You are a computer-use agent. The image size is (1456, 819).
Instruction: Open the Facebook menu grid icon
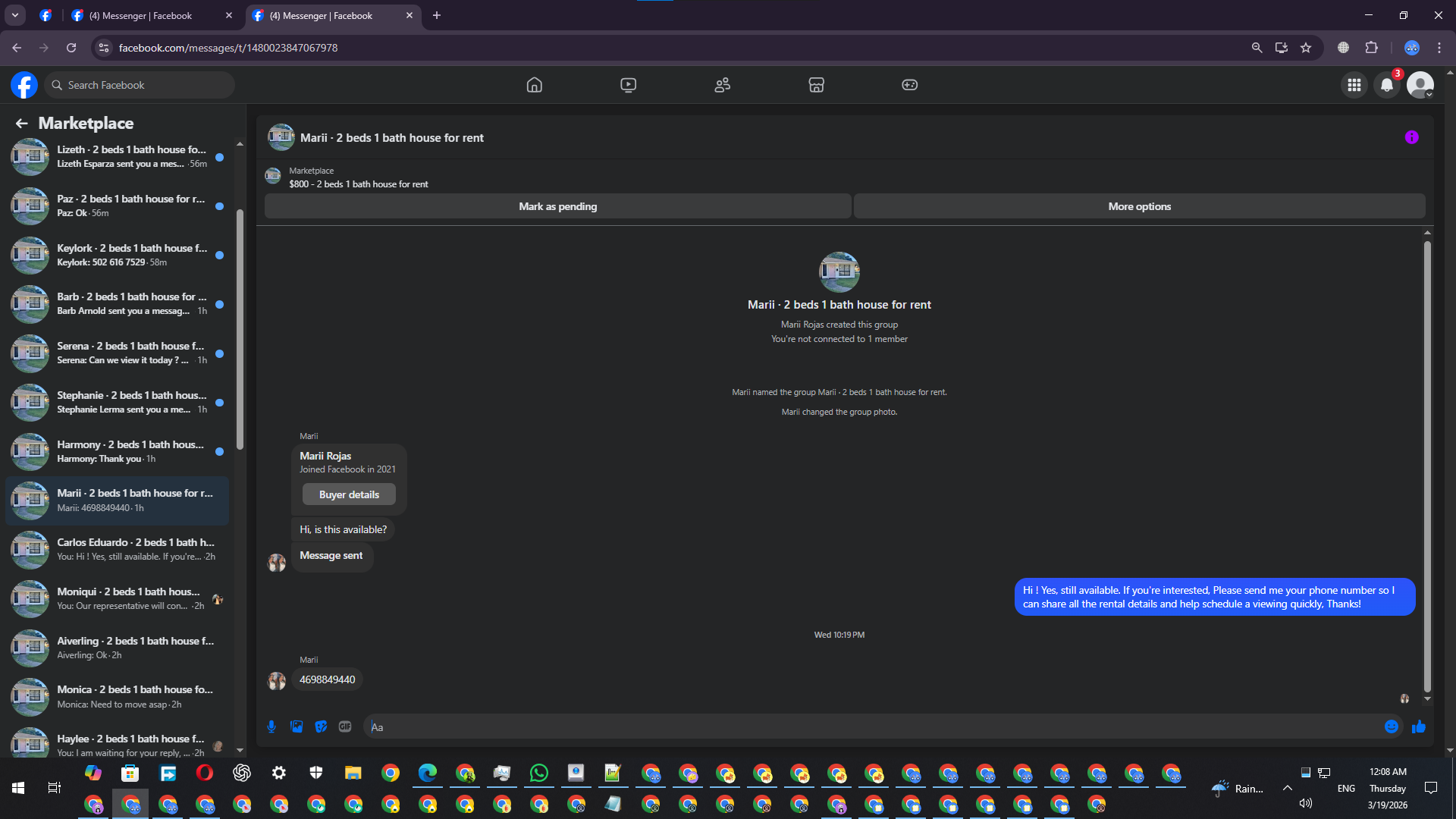1354,85
